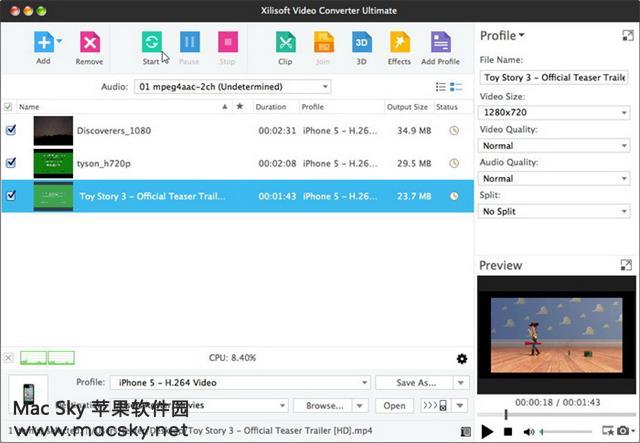The image size is (640, 443).
Task: Open the iPhone 5 - H.264 Video profile dropdown
Action: (240, 383)
